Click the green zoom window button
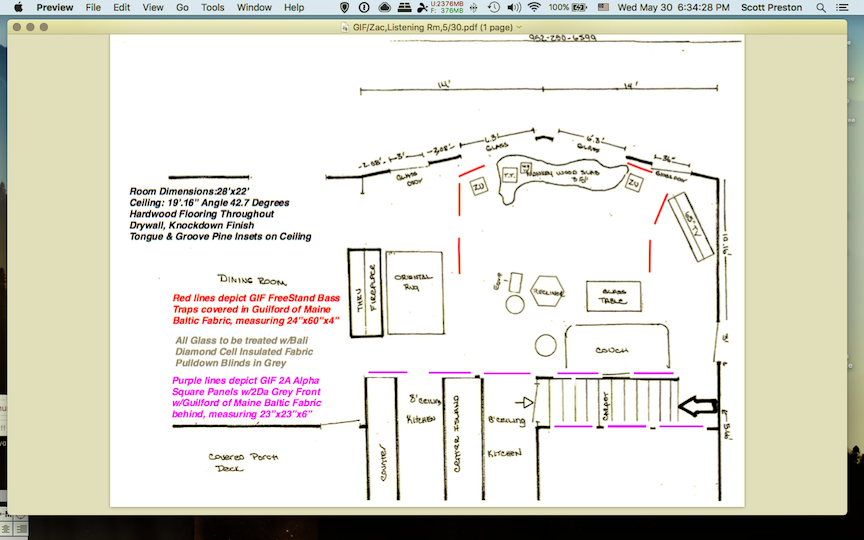 [x=44, y=27]
